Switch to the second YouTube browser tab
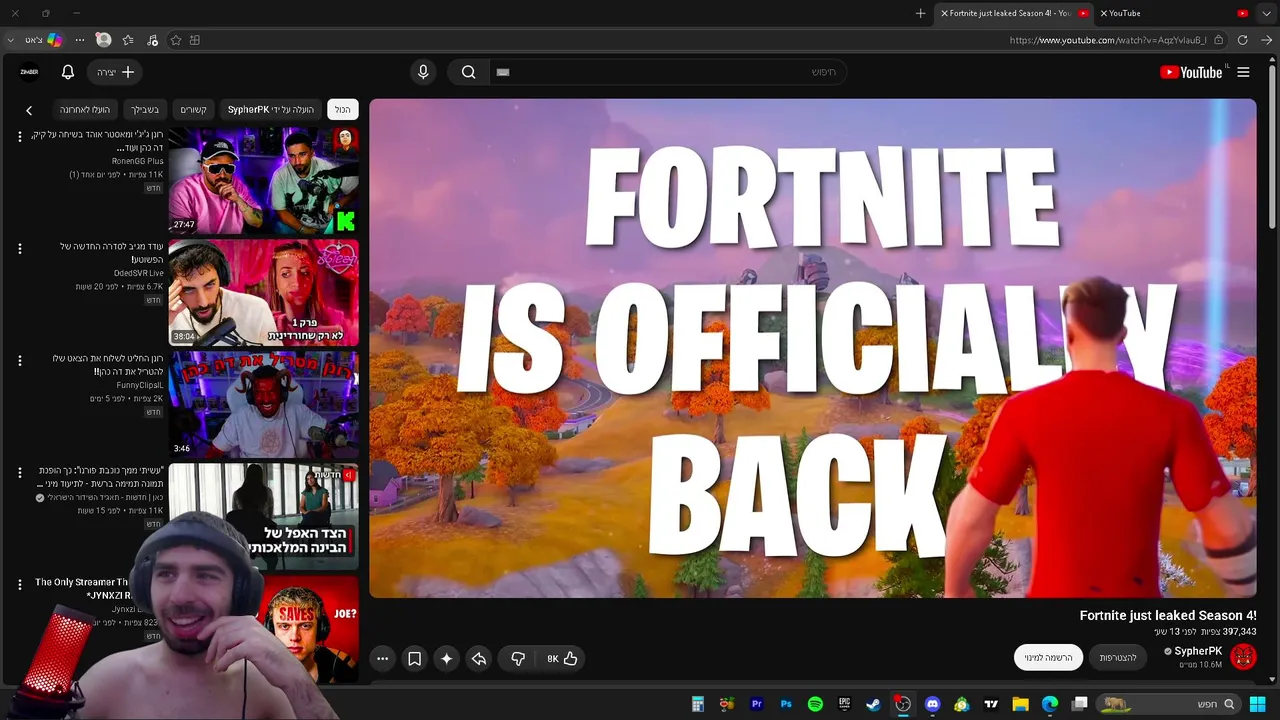Screen dimensions: 1280x720 1172,13
